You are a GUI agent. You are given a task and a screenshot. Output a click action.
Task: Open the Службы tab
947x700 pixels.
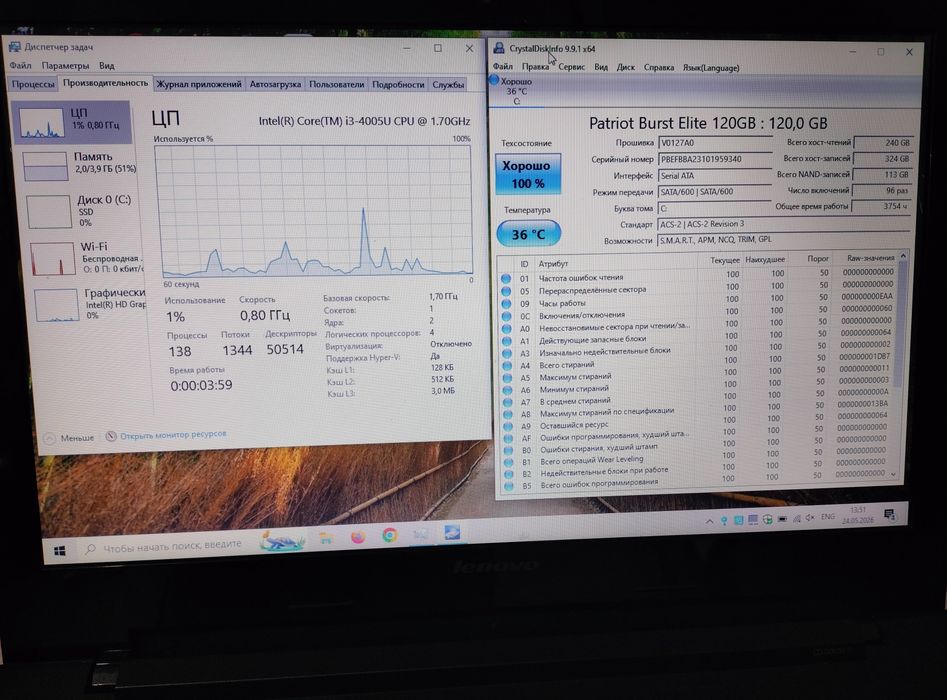[x=448, y=85]
